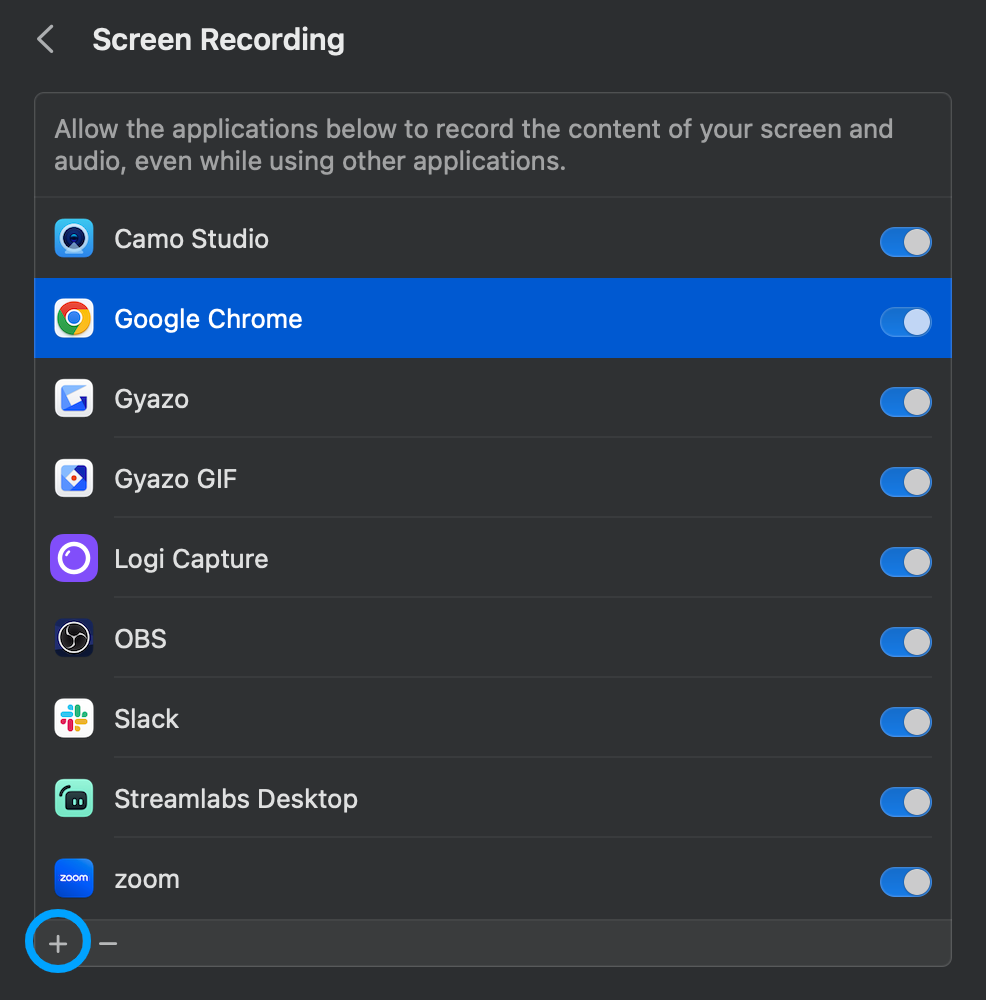Disable screen recording for Camo Studio
Image resolution: width=986 pixels, height=1000 pixels.
point(905,242)
